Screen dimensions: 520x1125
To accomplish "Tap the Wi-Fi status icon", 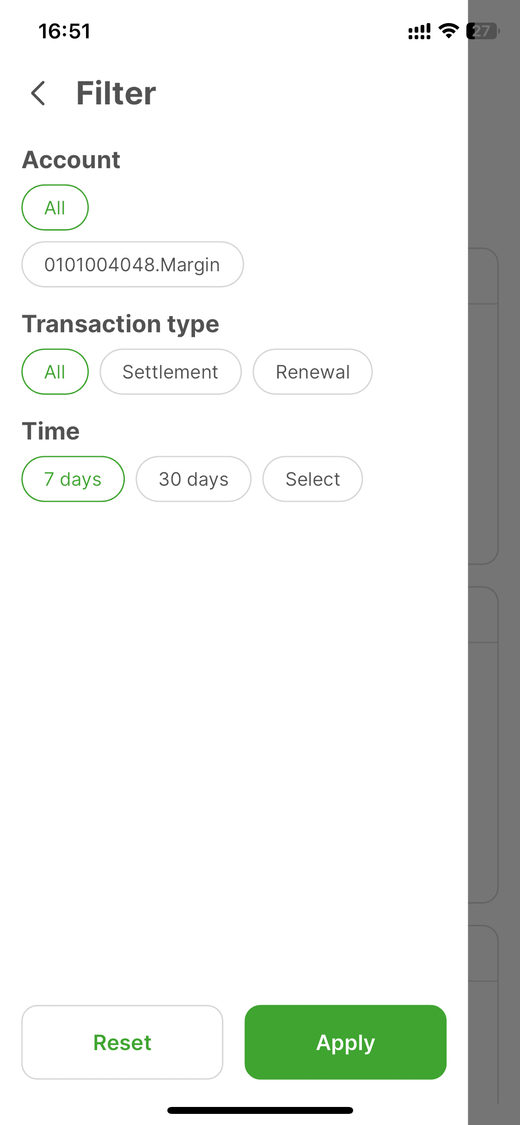I will pyautogui.click(x=449, y=31).
